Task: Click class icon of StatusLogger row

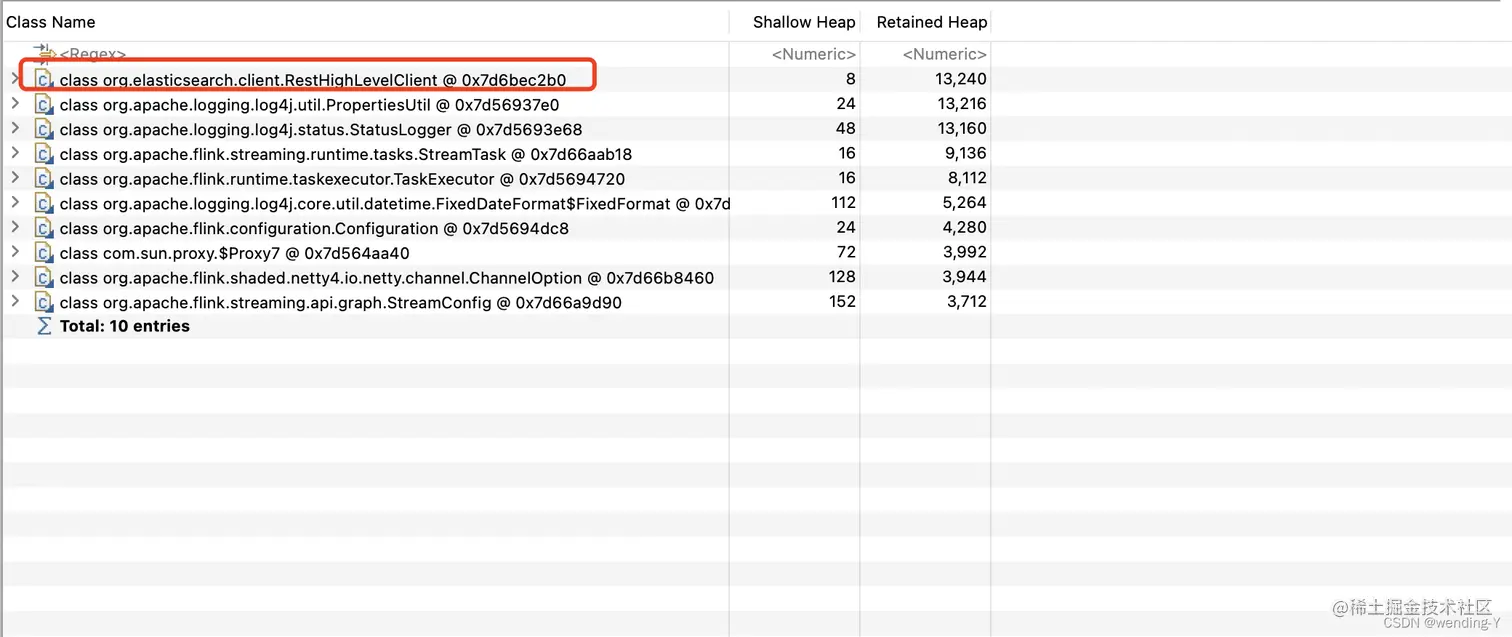Action: tap(43, 129)
